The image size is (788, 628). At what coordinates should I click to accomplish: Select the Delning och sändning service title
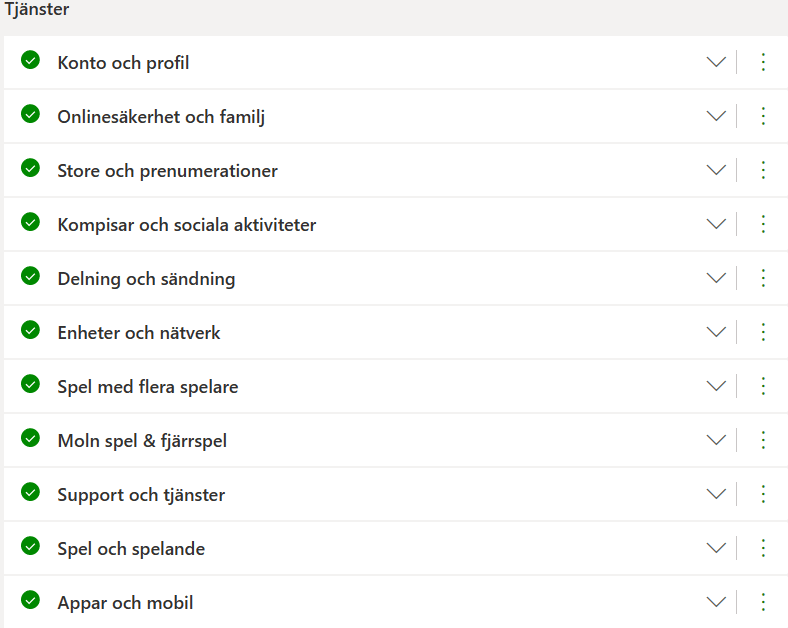[146, 279]
